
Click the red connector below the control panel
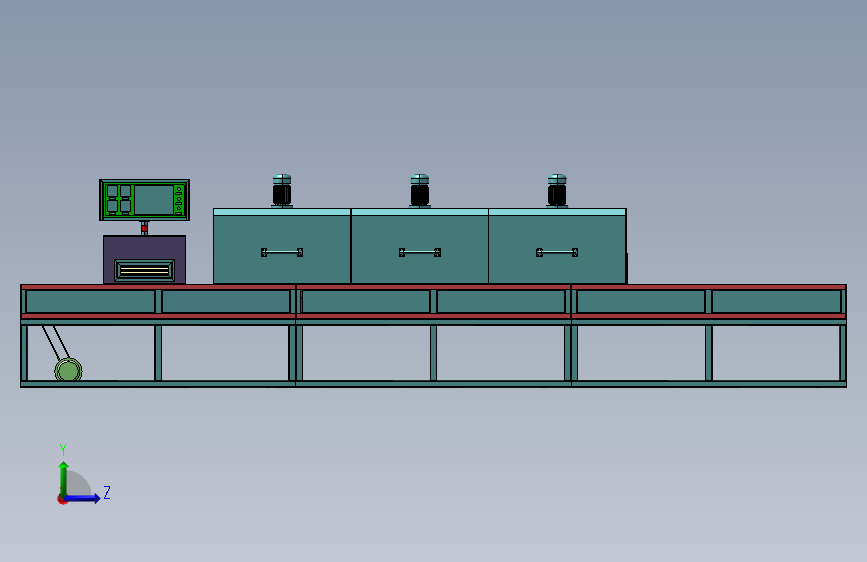[144, 228]
